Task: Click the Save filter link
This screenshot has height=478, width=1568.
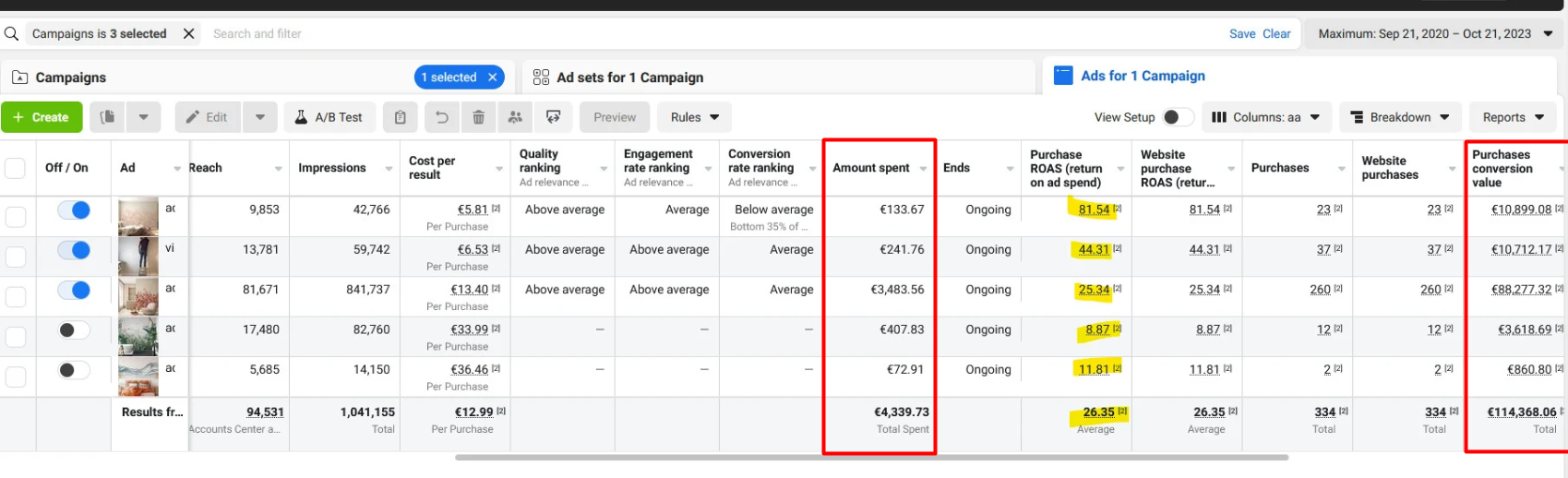Action: click(x=1241, y=34)
